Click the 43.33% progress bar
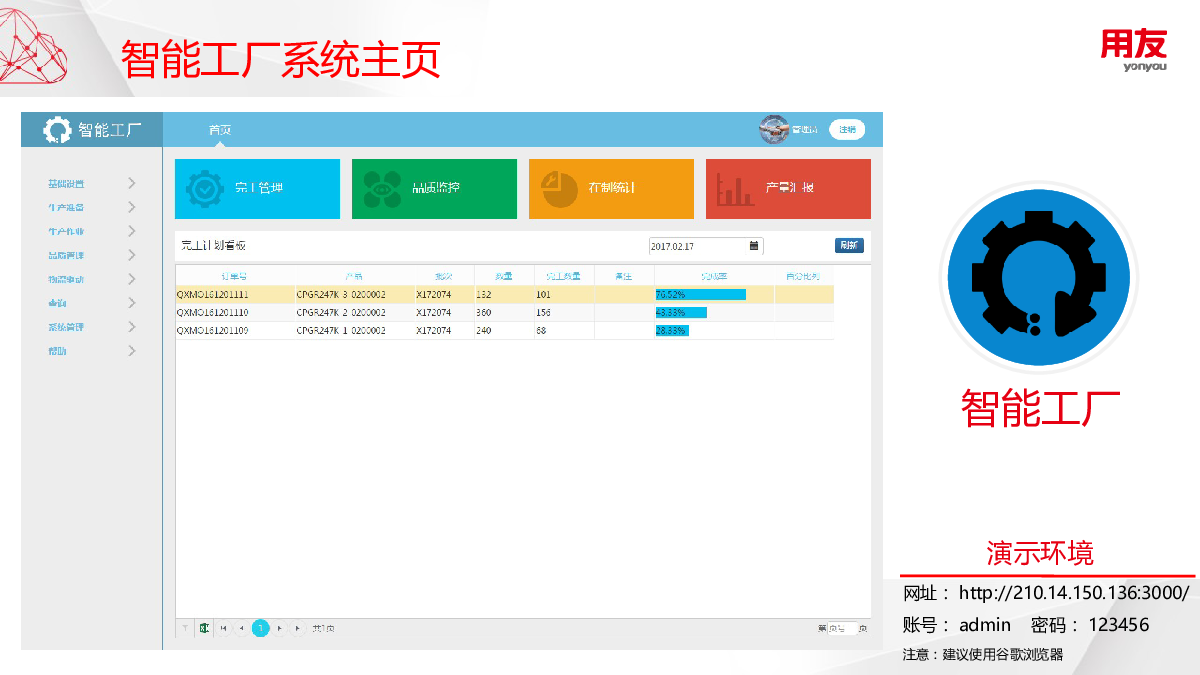The image size is (1200, 675). (x=681, y=313)
